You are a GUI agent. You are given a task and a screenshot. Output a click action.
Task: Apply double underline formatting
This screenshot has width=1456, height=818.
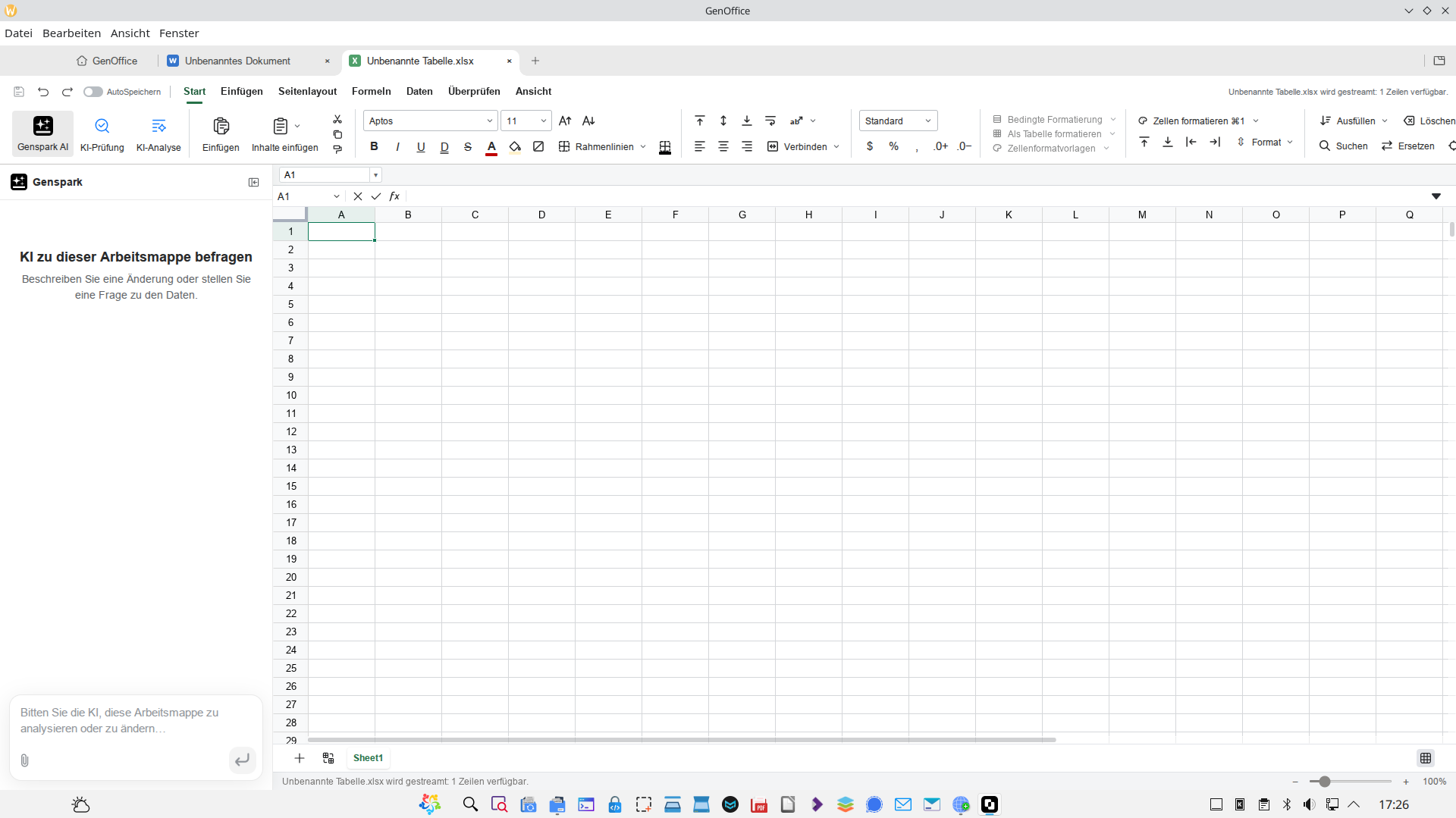point(444,146)
